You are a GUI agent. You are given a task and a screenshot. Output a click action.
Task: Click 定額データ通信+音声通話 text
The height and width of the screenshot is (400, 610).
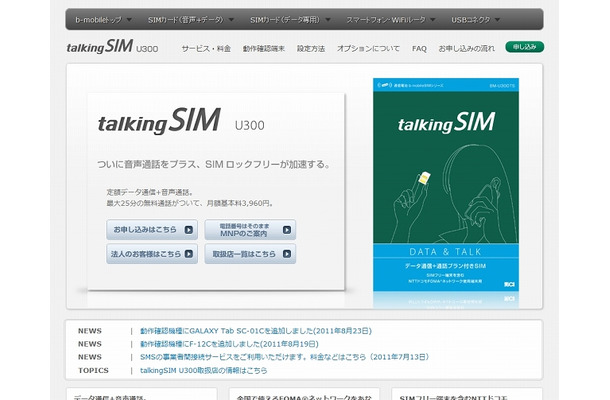coord(150,192)
